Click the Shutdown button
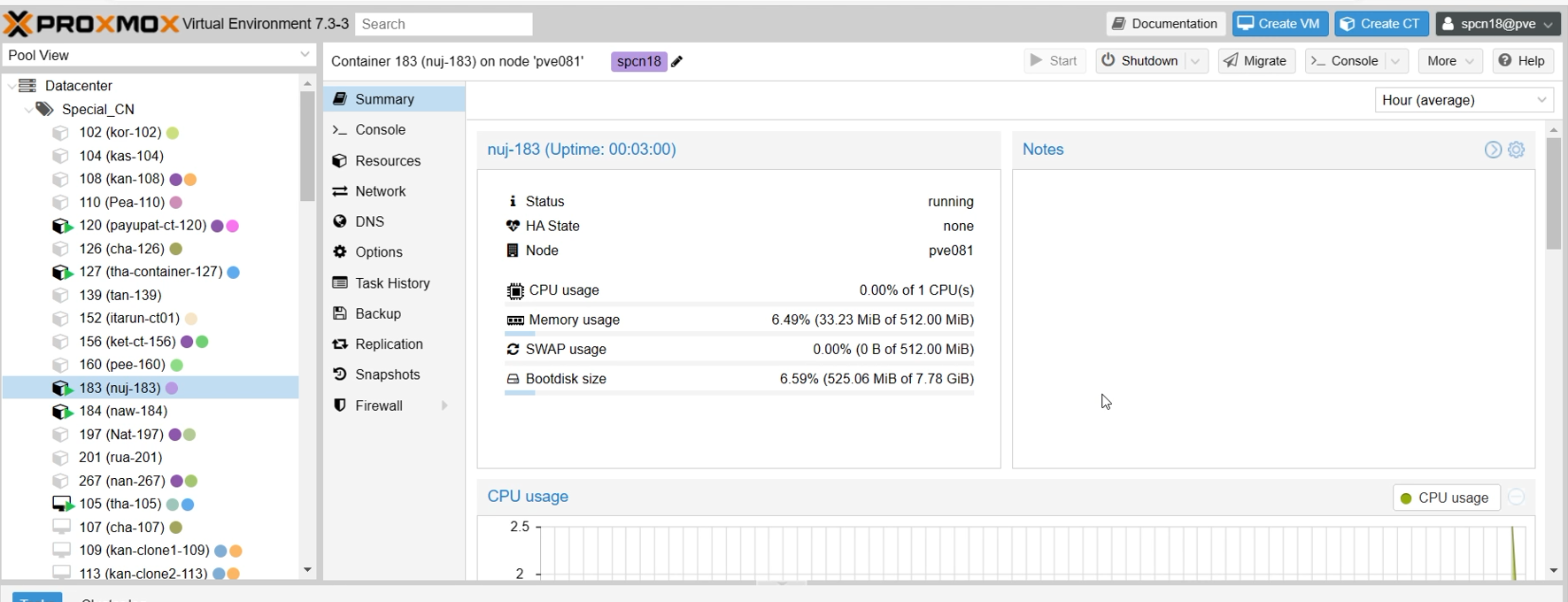Image resolution: width=1568 pixels, height=602 pixels. pos(1139,61)
